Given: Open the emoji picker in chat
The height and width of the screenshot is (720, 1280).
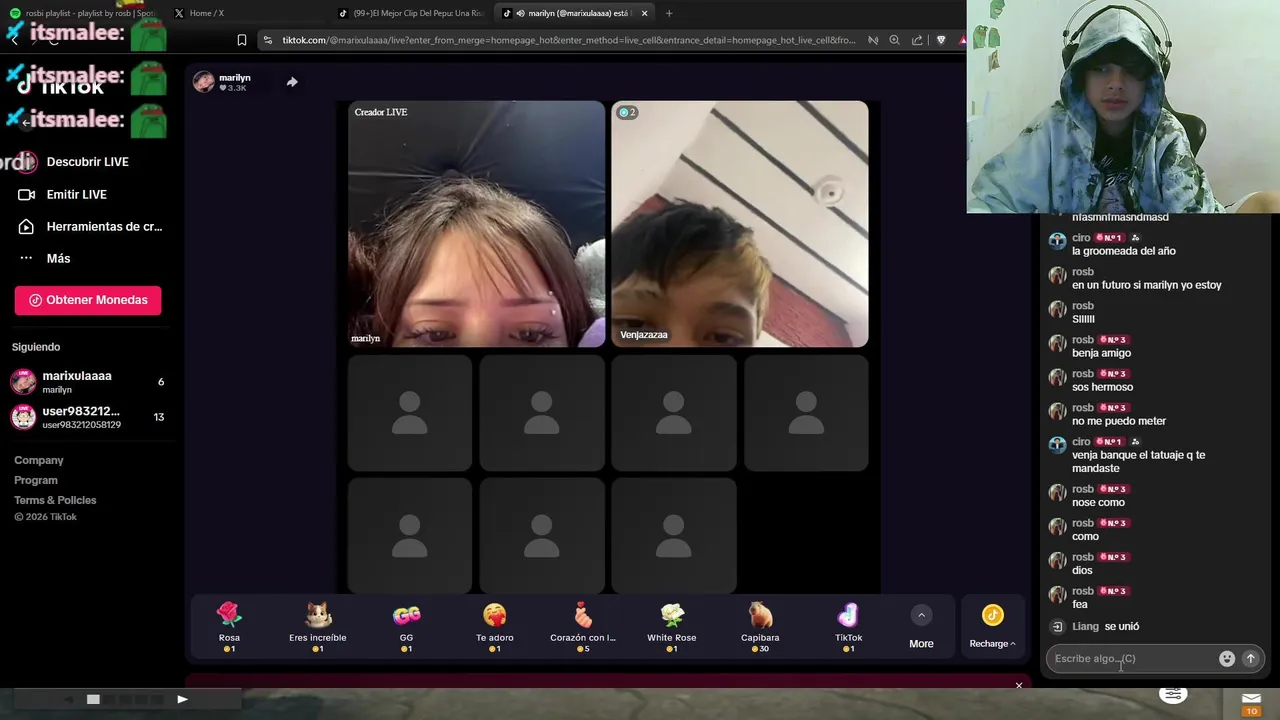Looking at the screenshot, I should (1227, 659).
